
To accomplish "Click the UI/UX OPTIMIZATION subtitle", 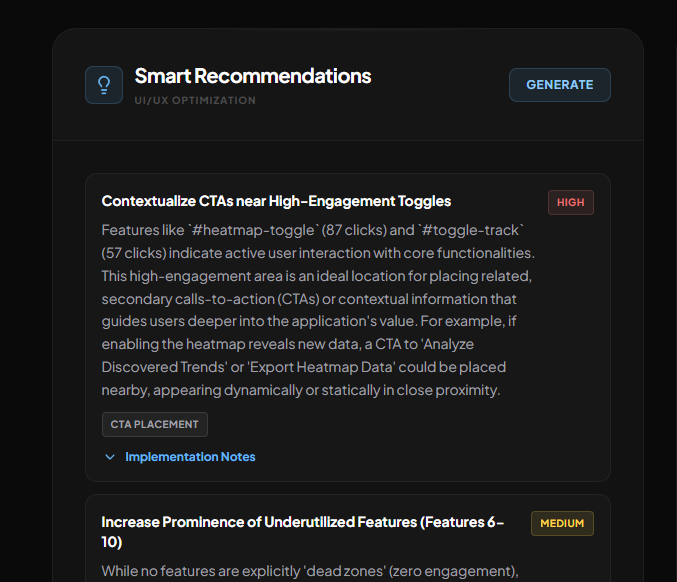I will point(195,100).
